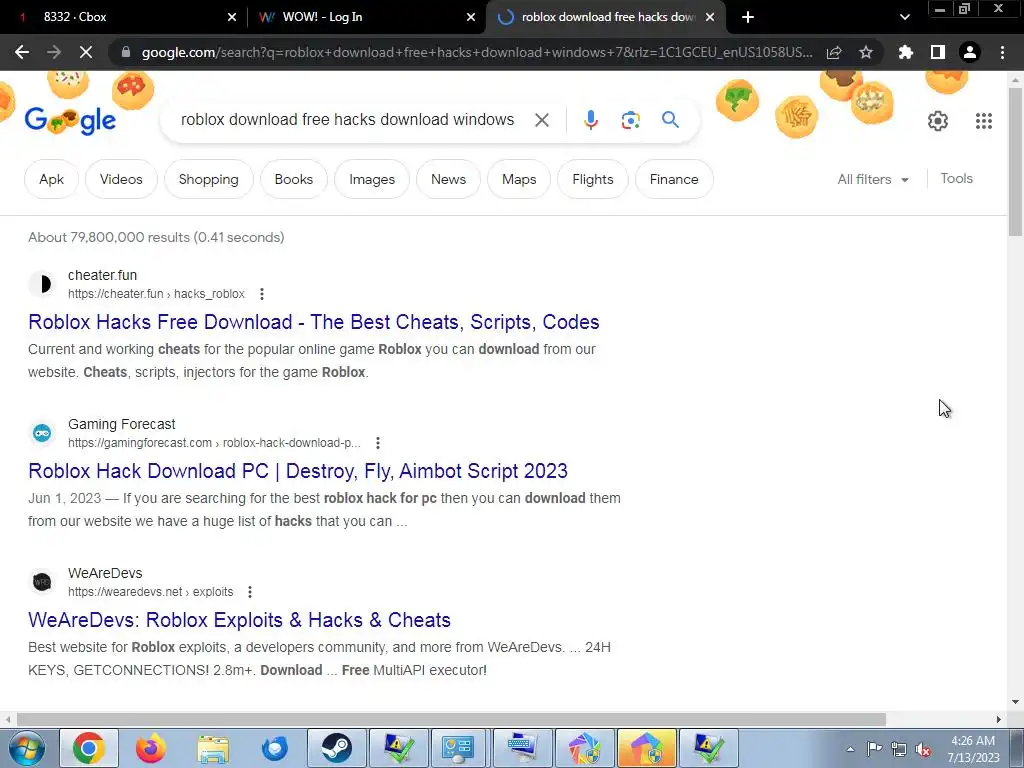Stop loading the page with X button
The image size is (1024, 768).
86,52
